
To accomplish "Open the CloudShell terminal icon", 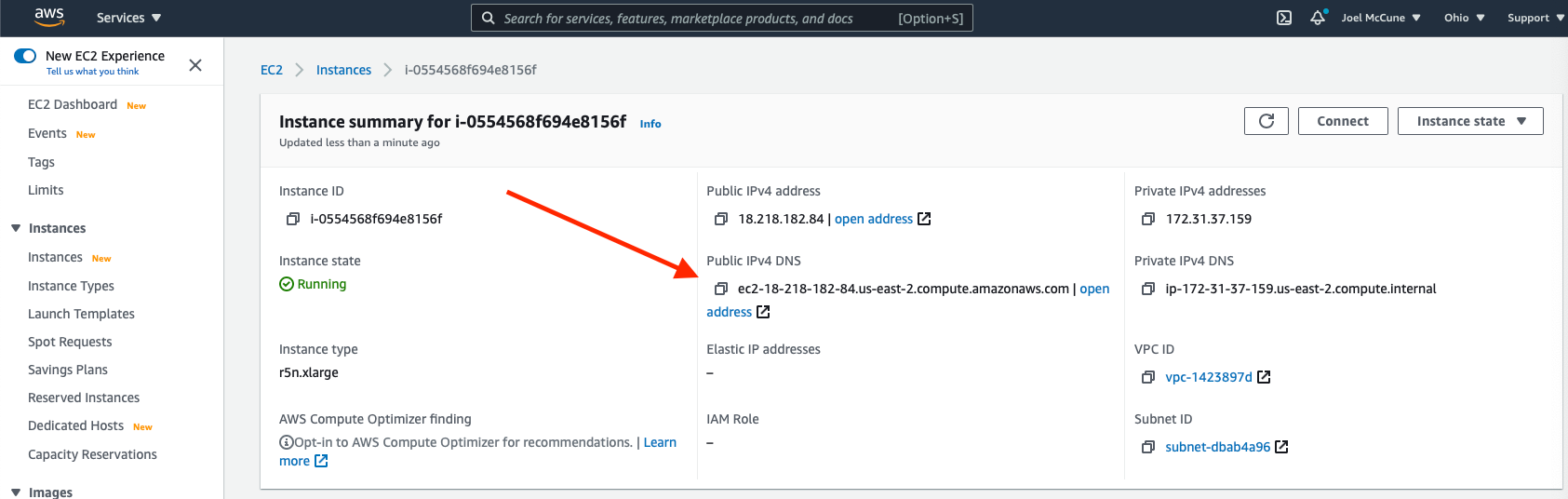I will [1284, 18].
